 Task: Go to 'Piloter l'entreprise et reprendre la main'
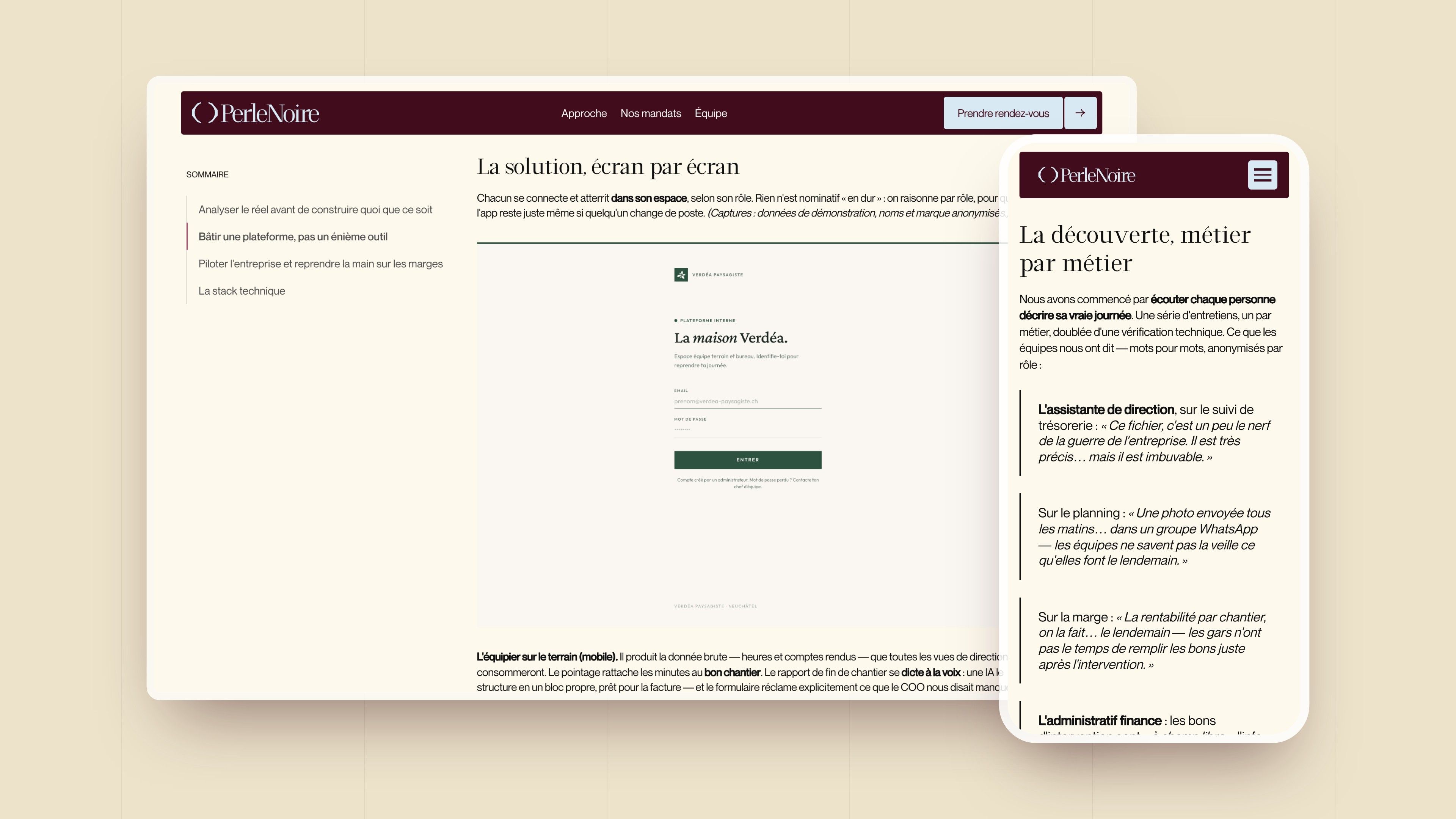320,264
